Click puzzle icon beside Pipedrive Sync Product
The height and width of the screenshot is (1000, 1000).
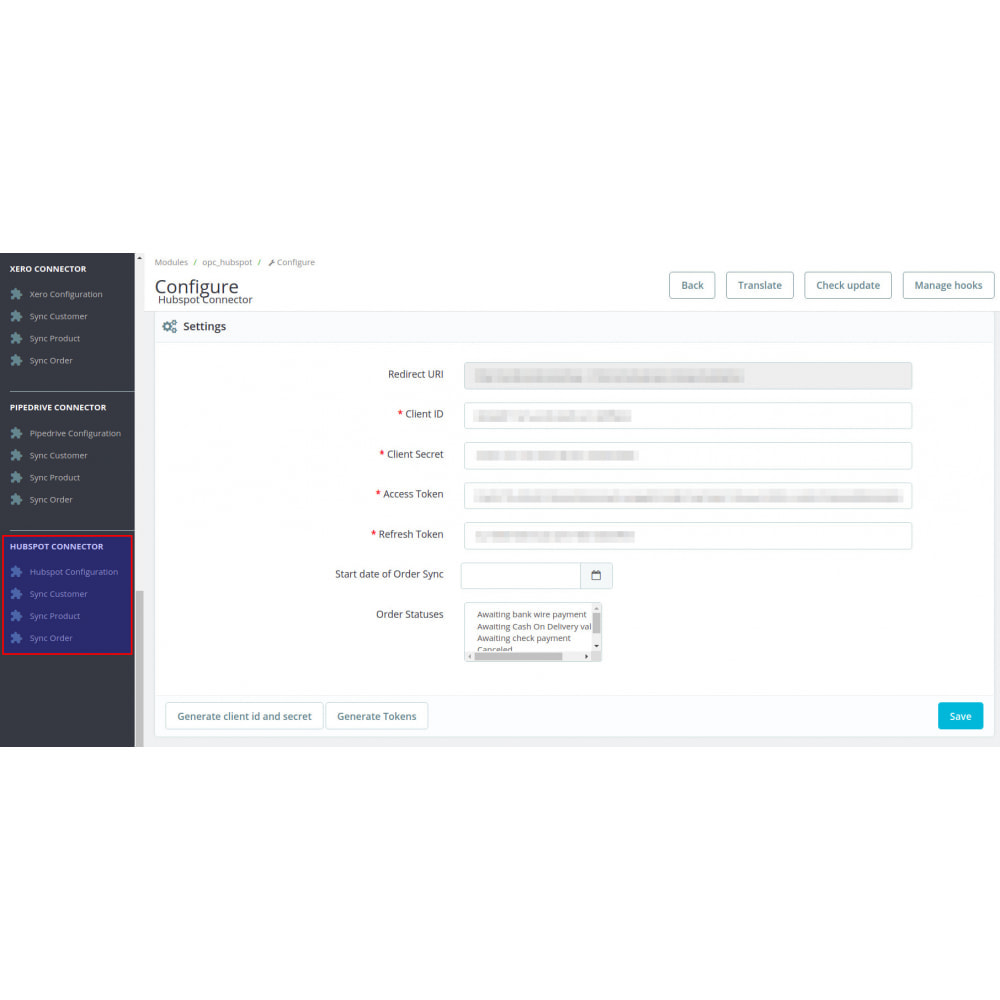17,478
